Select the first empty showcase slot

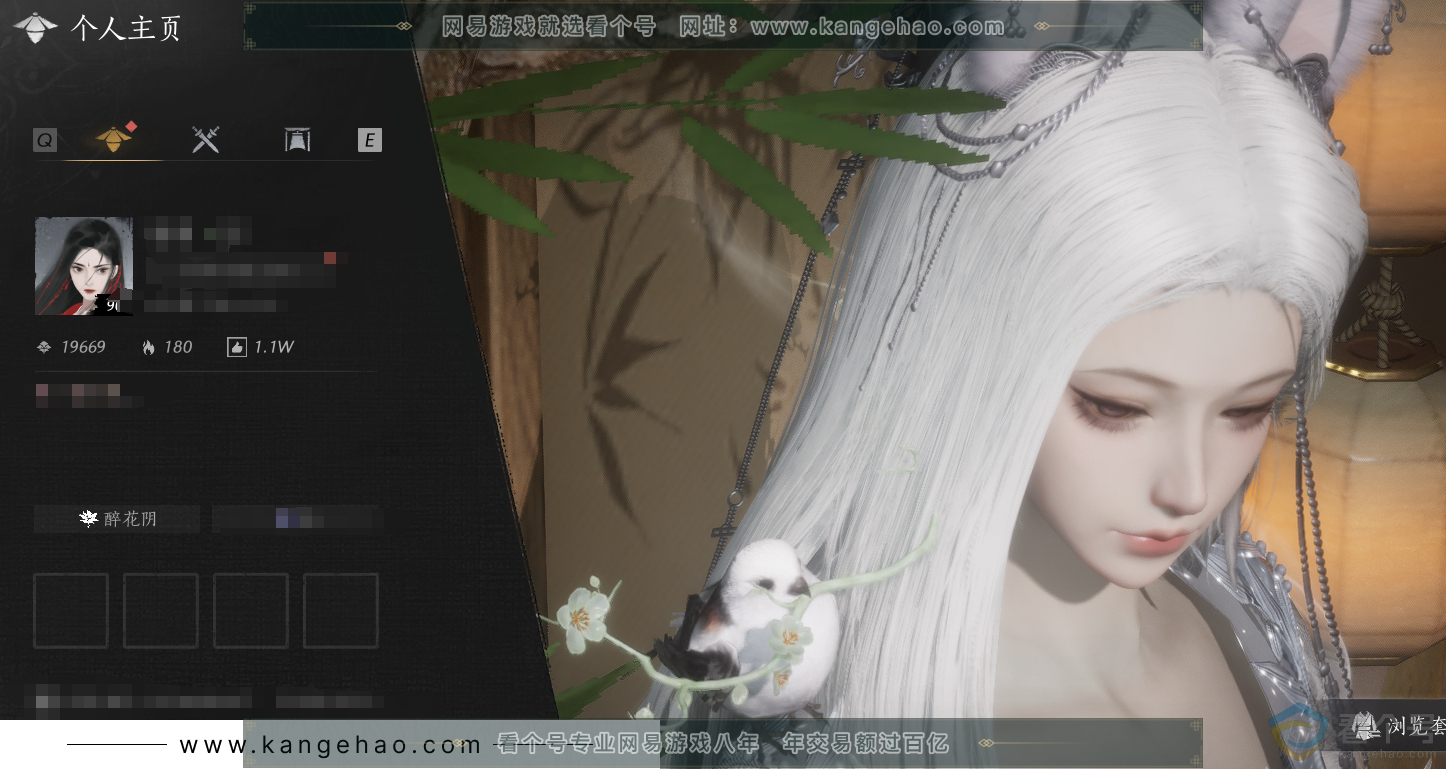coord(71,610)
